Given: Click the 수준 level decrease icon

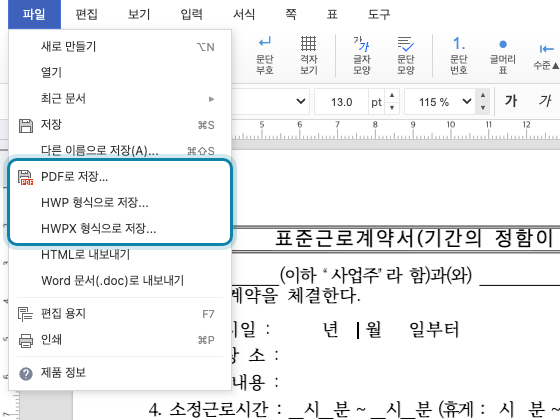Looking at the screenshot, I should tap(546, 55).
